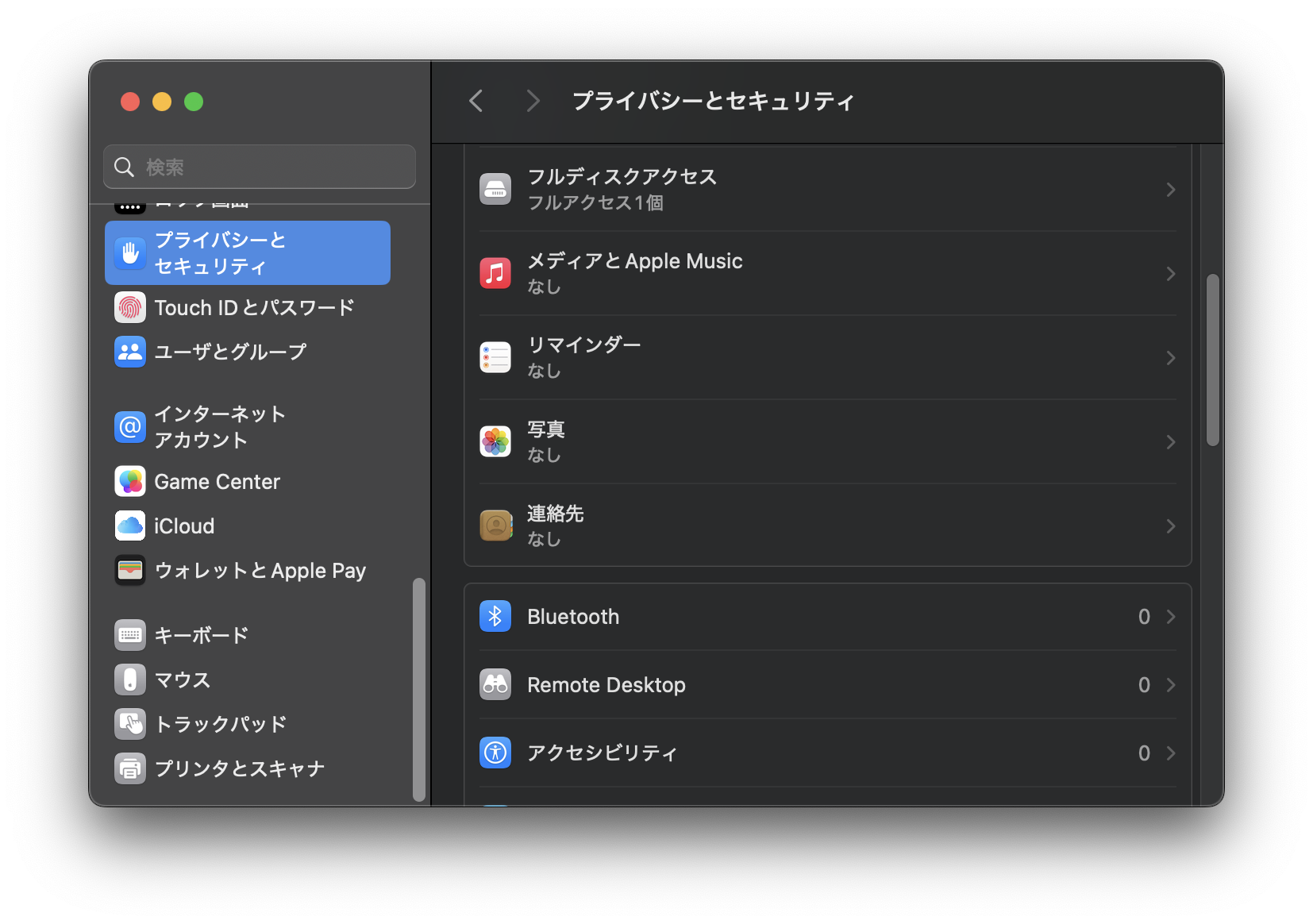Click the 写真 (Photos) icon
1313x924 pixels.
click(495, 441)
